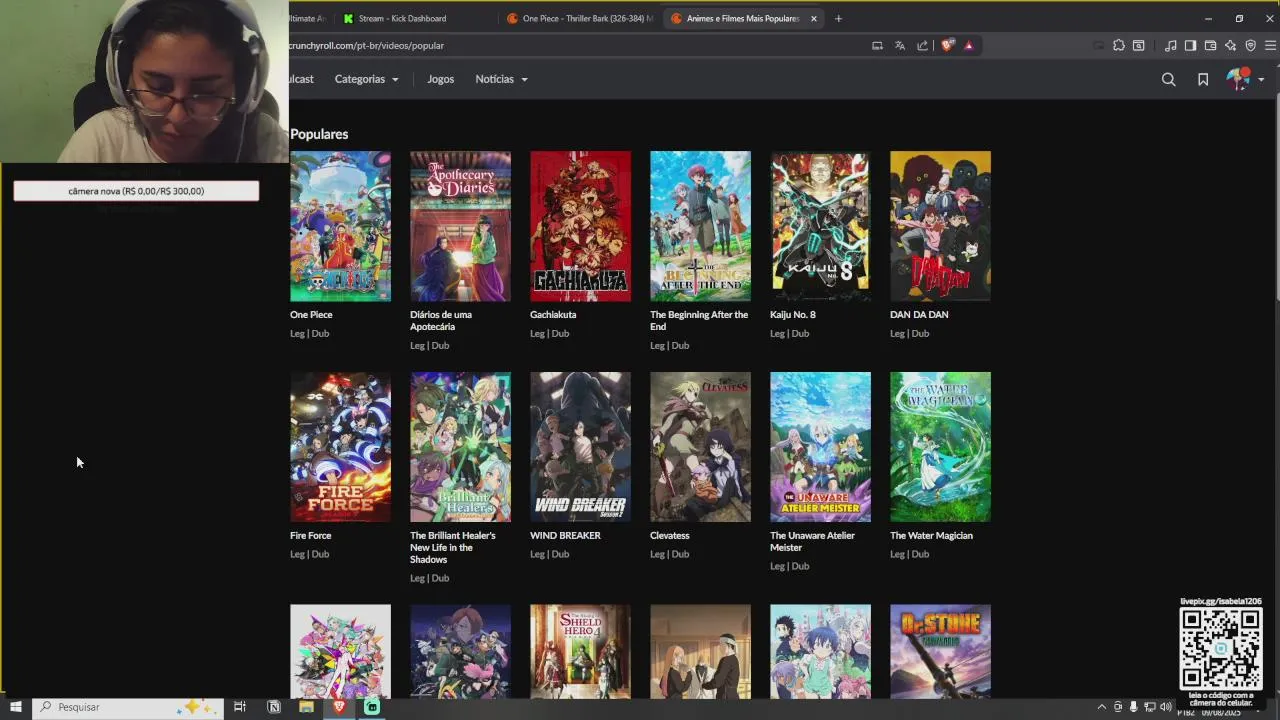Click the Fire Force title link
The image size is (1280, 720).
click(x=310, y=536)
